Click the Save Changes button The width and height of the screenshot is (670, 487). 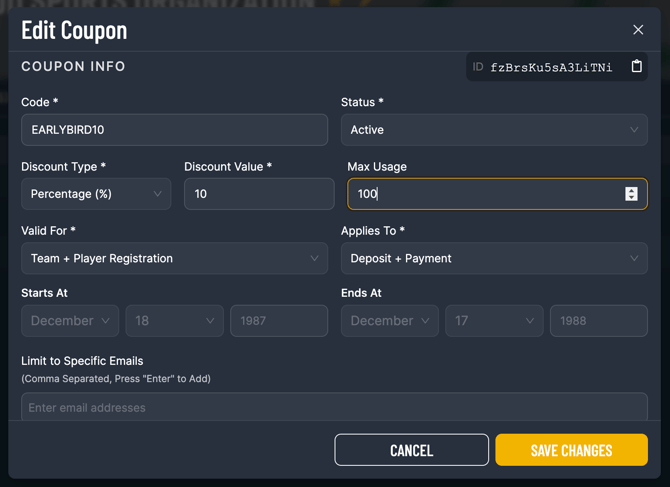[x=571, y=450]
